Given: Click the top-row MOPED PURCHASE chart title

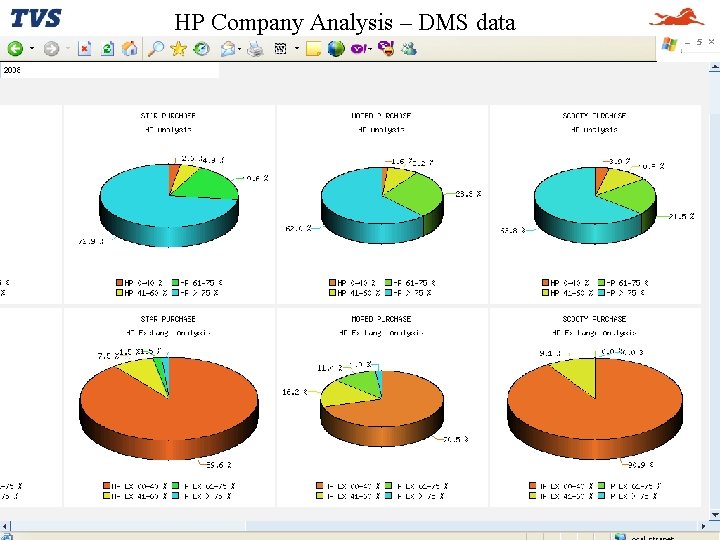Looking at the screenshot, I should click(381, 116).
